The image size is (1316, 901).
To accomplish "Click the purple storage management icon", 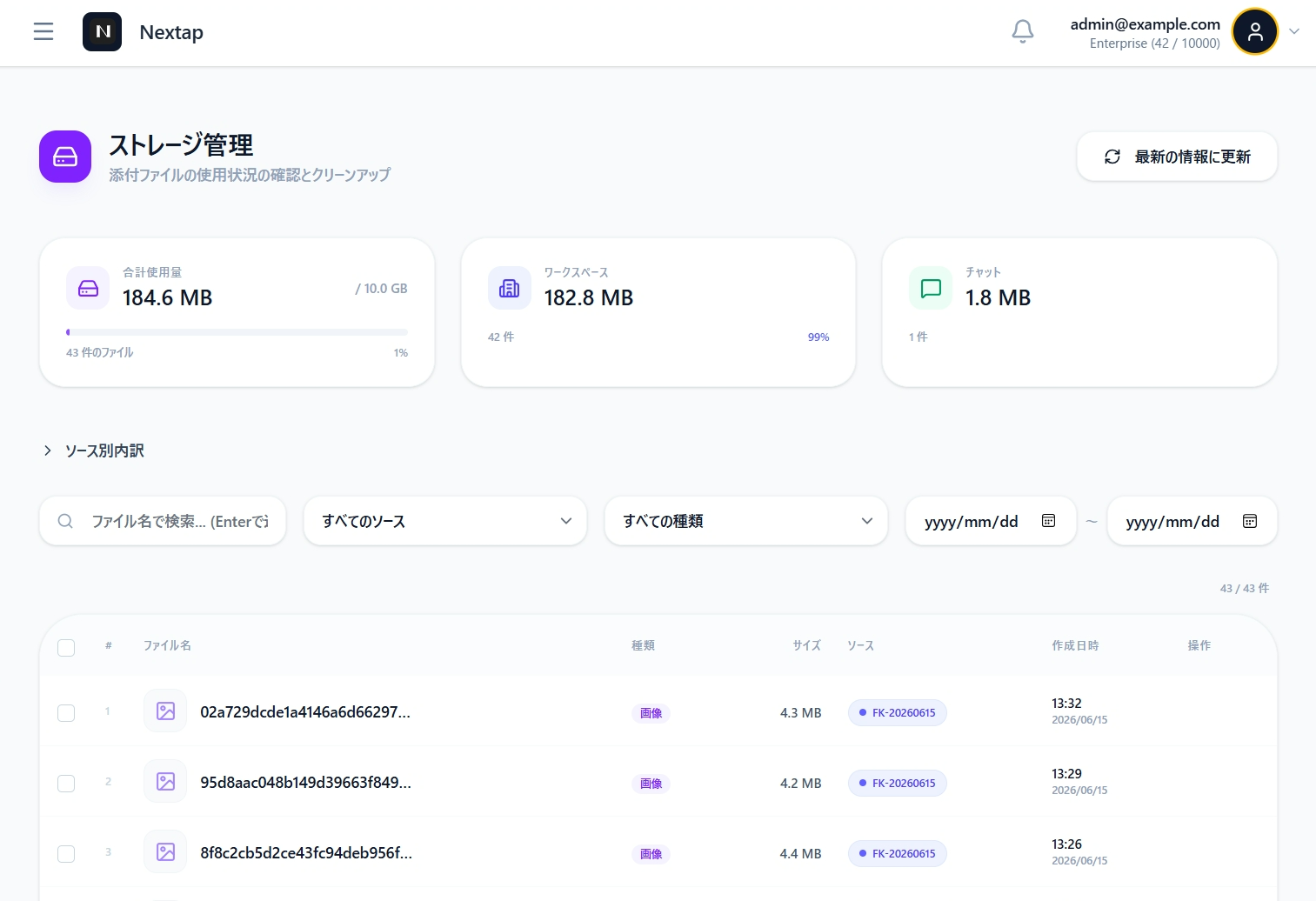I will point(65,157).
